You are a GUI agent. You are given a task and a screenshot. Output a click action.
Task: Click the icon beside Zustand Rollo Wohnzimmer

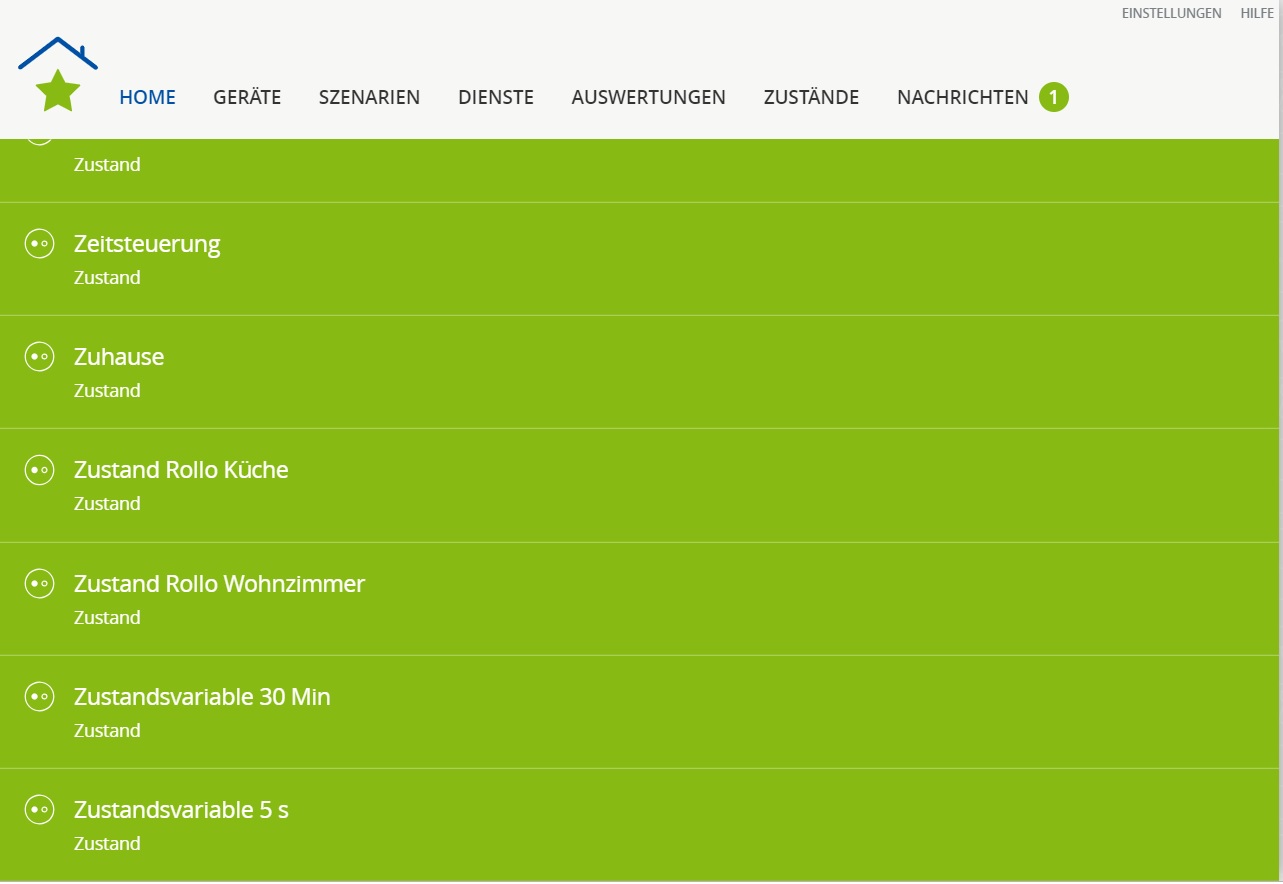pyautogui.click(x=39, y=584)
